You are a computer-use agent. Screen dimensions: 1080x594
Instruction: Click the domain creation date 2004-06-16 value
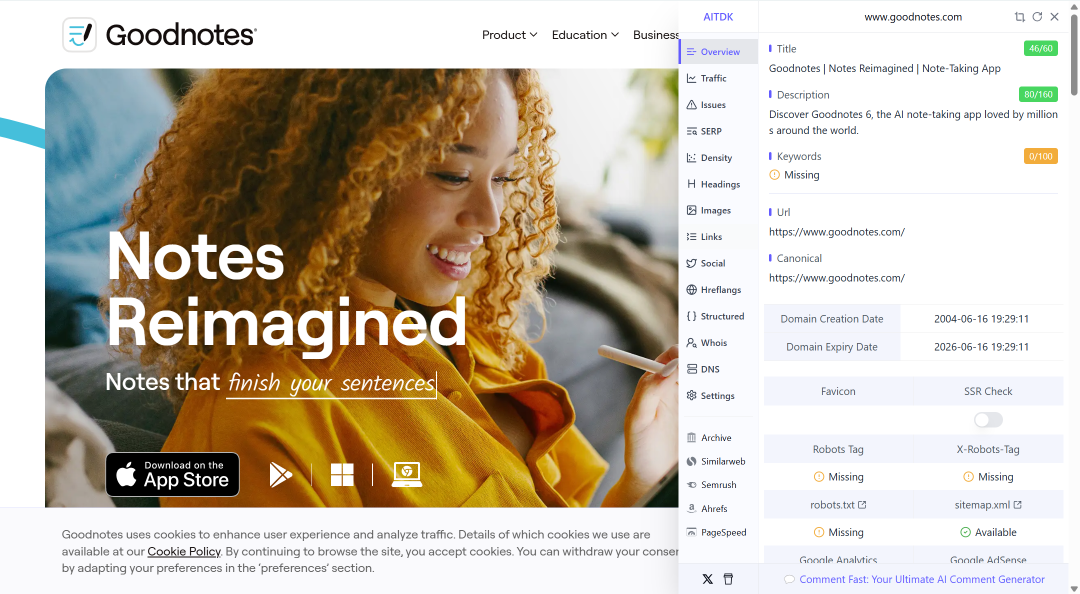[x=981, y=318]
